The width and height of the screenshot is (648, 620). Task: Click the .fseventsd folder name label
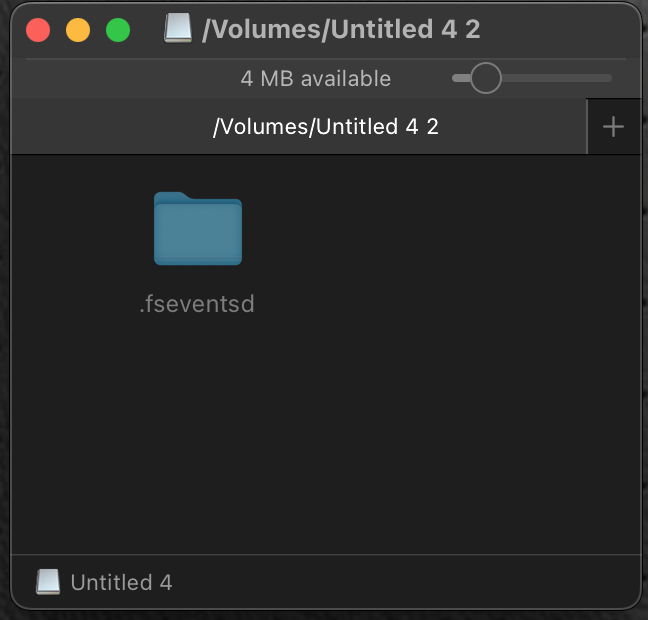point(197,304)
